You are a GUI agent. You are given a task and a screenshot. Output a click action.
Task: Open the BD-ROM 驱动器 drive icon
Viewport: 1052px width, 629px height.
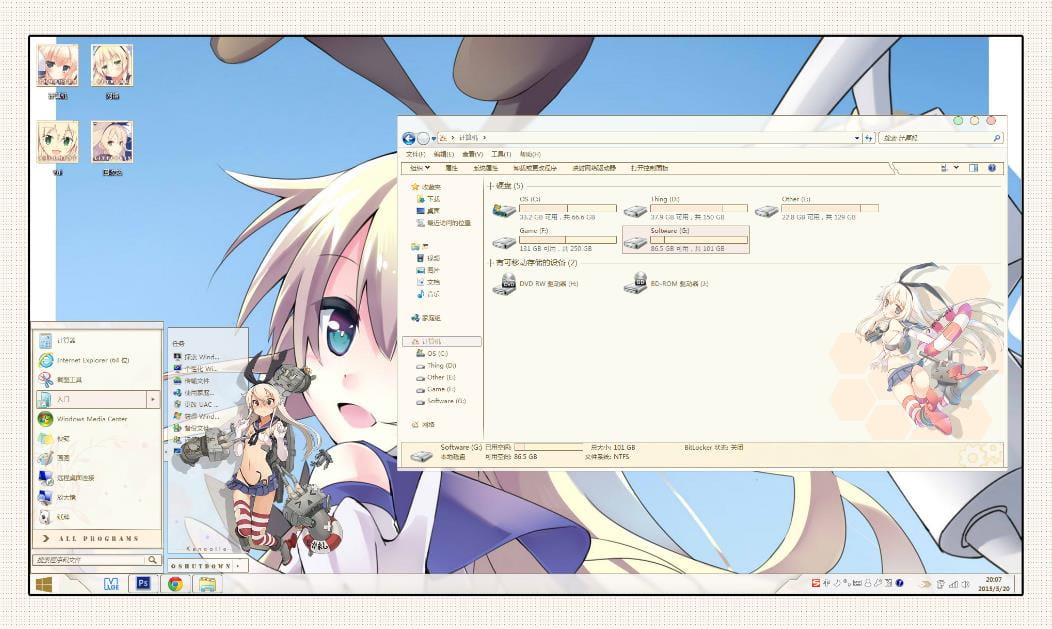coord(637,284)
